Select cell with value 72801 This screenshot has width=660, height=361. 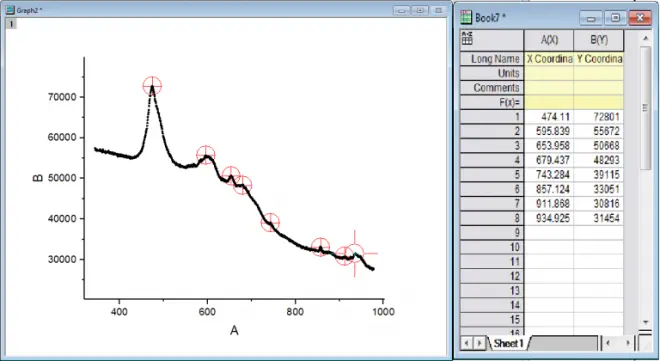click(599, 117)
